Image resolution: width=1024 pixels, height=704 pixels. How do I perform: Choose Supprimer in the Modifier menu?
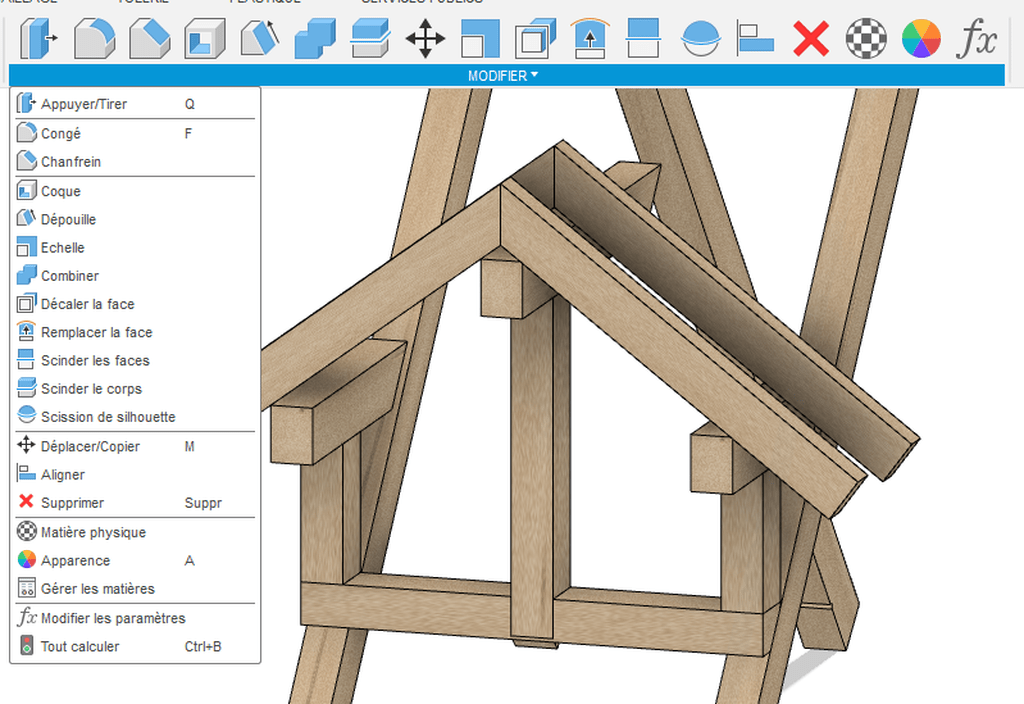135,503
